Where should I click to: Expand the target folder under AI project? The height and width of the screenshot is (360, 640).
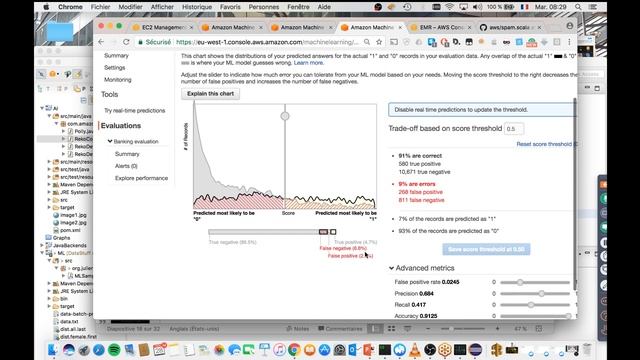[x=49, y=207]
